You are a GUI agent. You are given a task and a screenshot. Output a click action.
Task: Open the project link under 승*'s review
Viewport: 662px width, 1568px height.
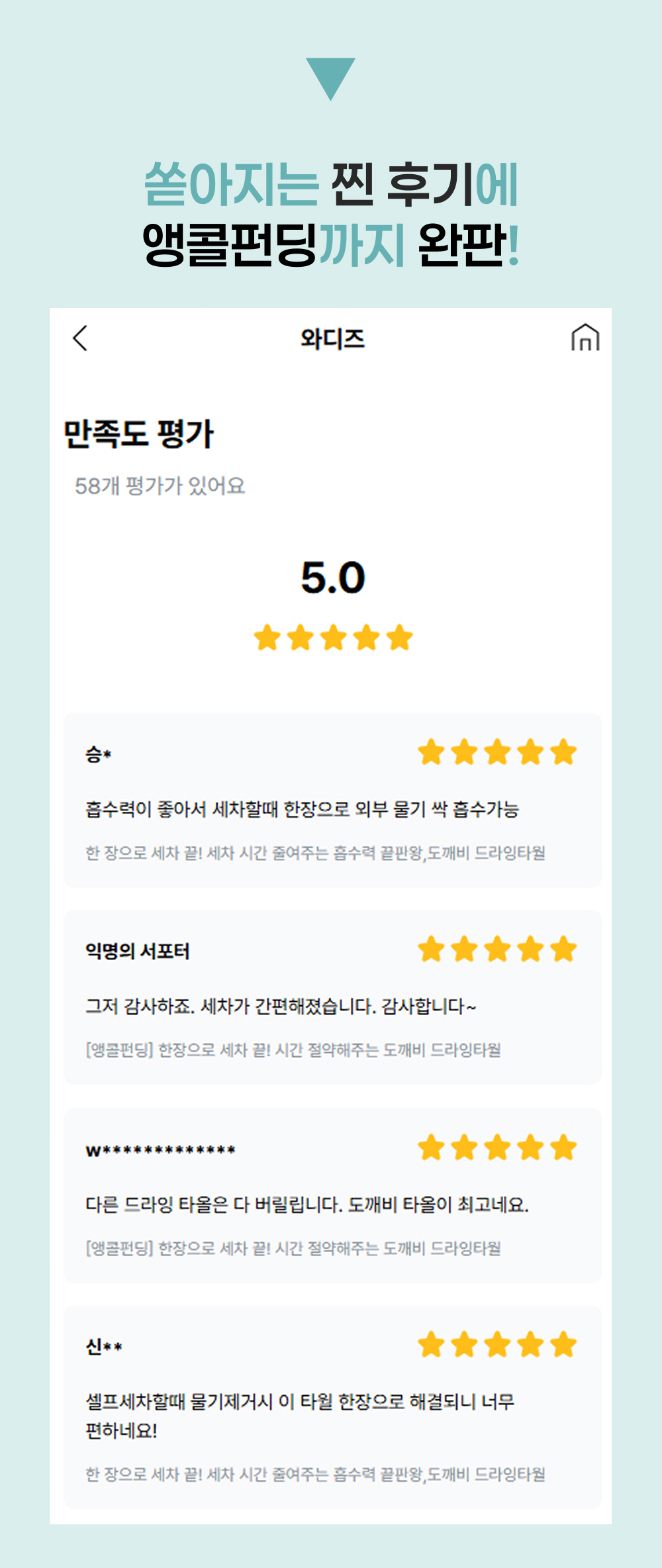(315, 853)
